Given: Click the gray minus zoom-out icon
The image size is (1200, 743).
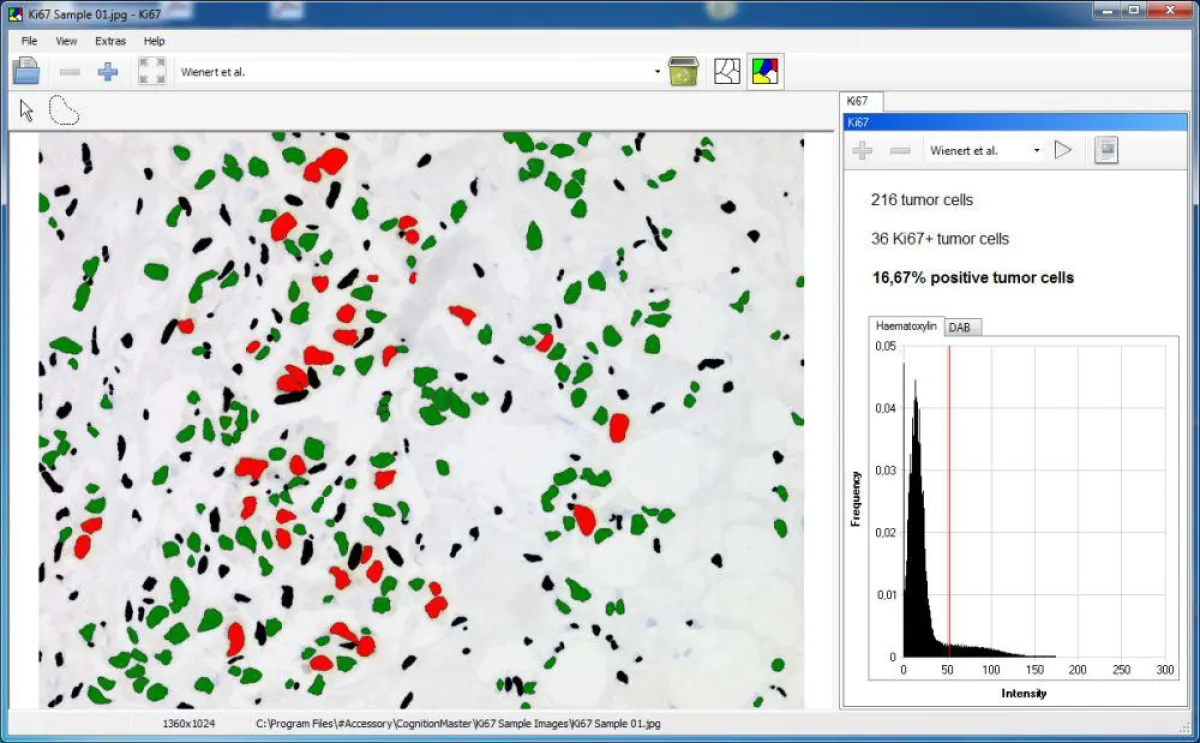Looking at the screenshot, I should pos(69,71).
